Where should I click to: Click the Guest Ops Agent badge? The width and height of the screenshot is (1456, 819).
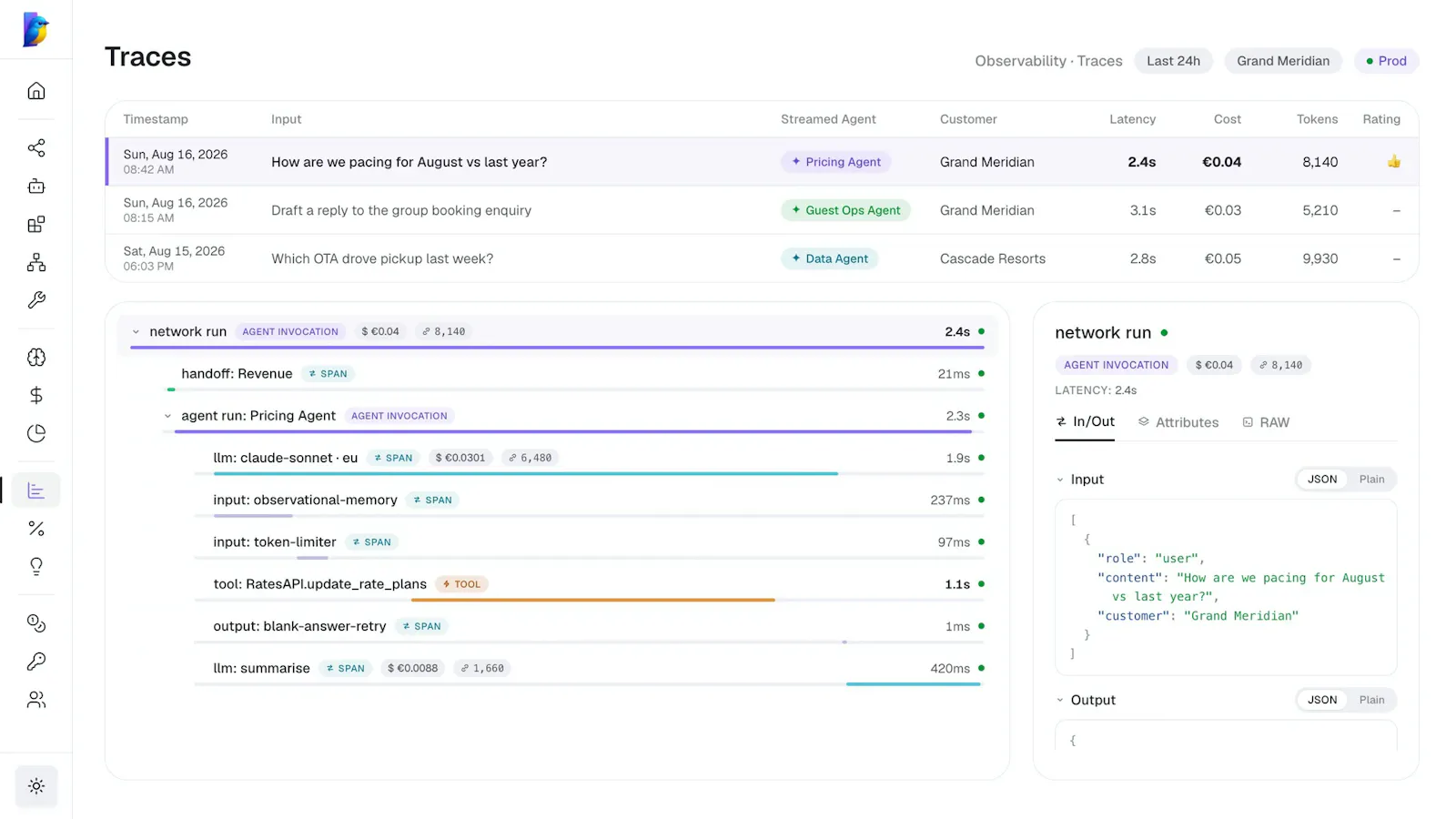(845, 210)
